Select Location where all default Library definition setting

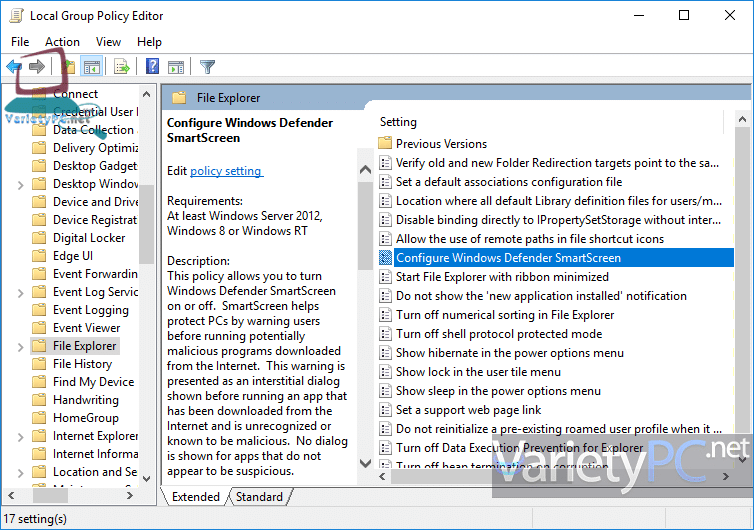[x=559, y=201]
